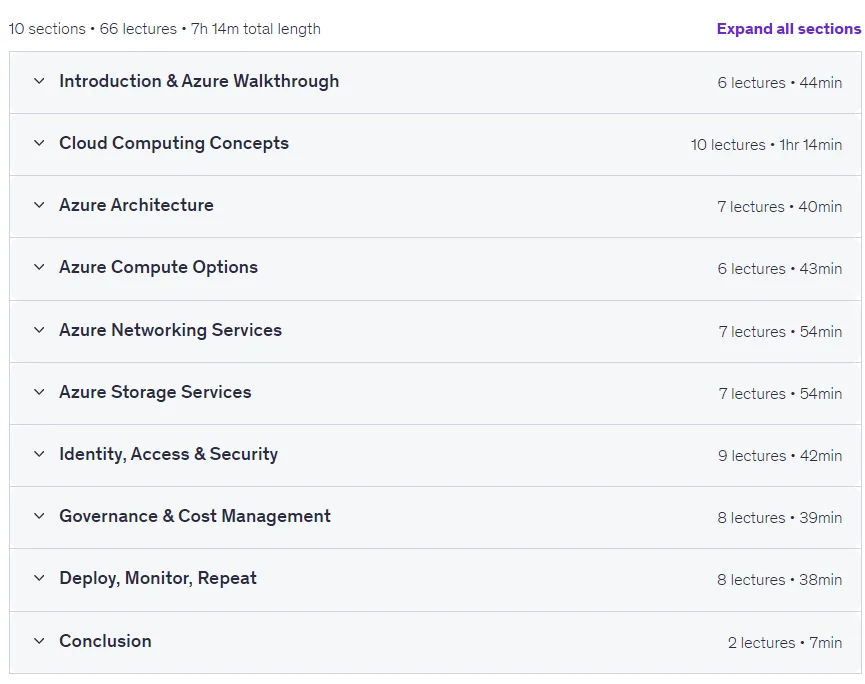Expand chevron beside Azure Architecture
Image resolution: width=865 pixels, height=684 pixels.
39,205
